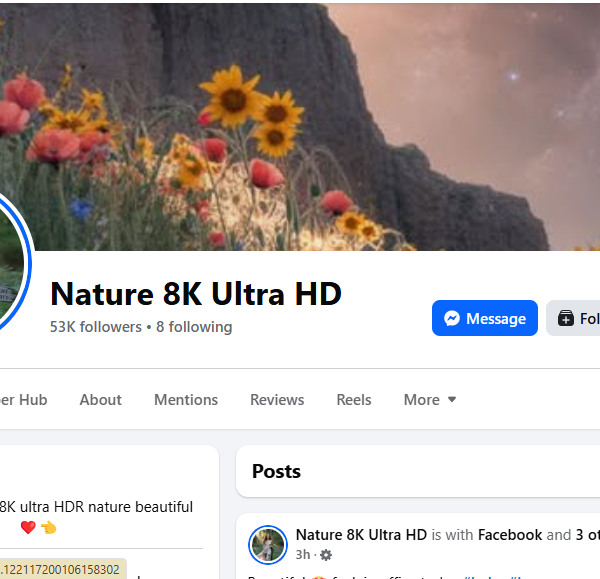Click the 8 following link
600x579 pixels.
pos(194,327)
